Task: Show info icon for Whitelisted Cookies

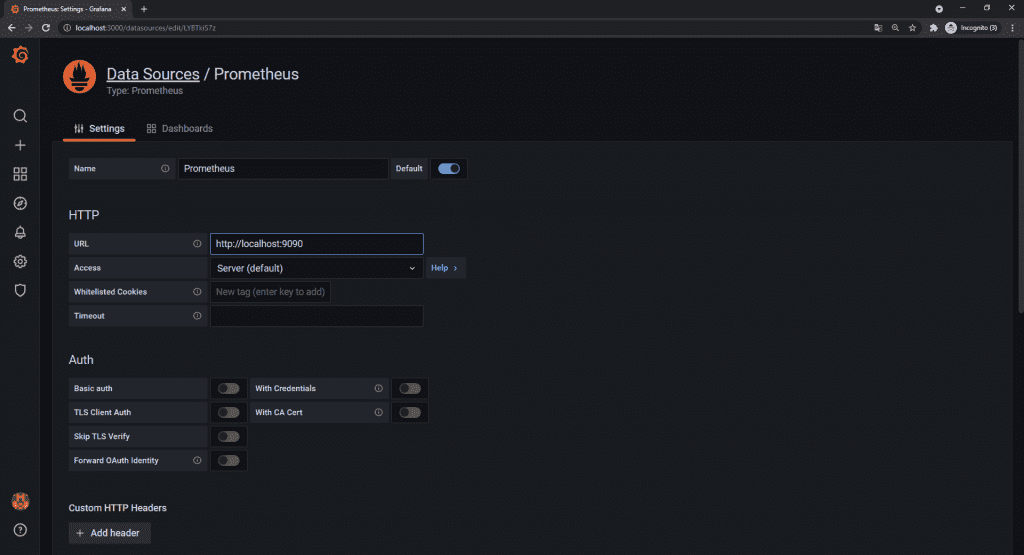Action: pyautogui.click(x=197, y=292)
